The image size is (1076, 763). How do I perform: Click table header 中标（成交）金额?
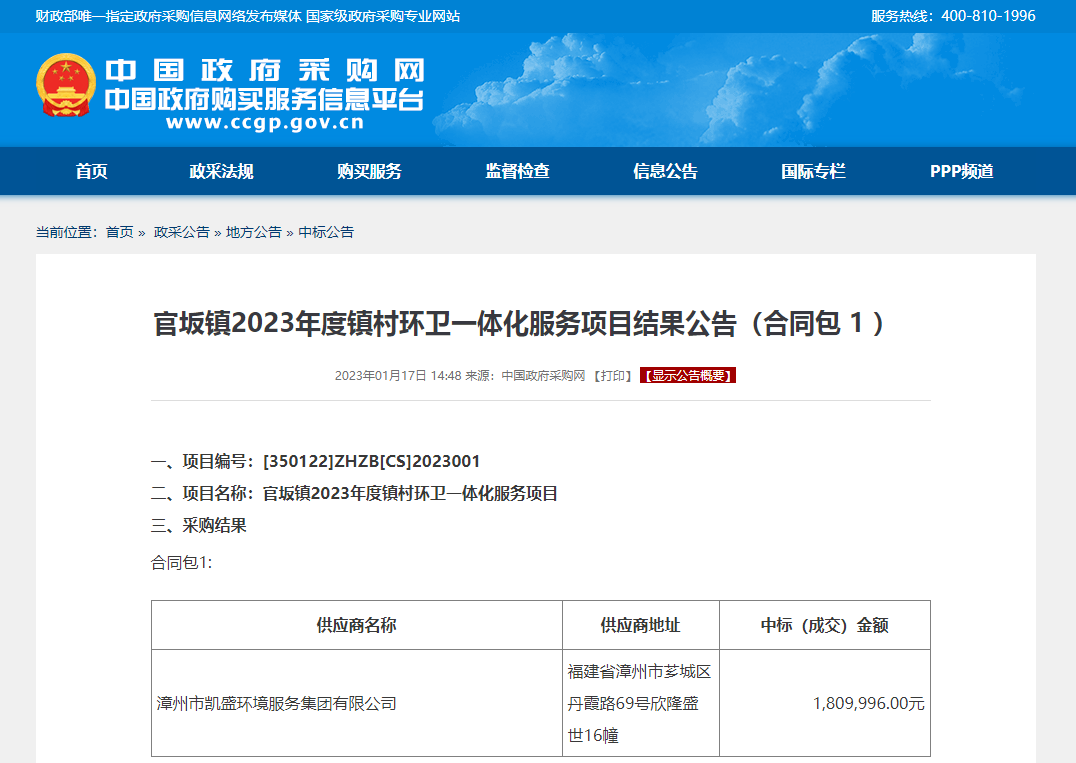[825, 625]
